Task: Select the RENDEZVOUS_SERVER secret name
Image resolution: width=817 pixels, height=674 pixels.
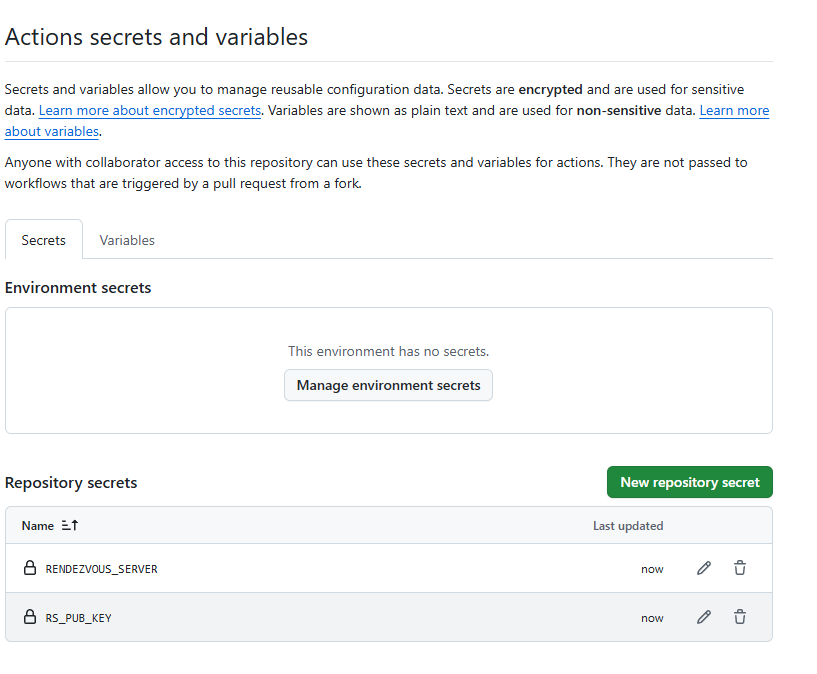Action: click(x=101, y=569)
